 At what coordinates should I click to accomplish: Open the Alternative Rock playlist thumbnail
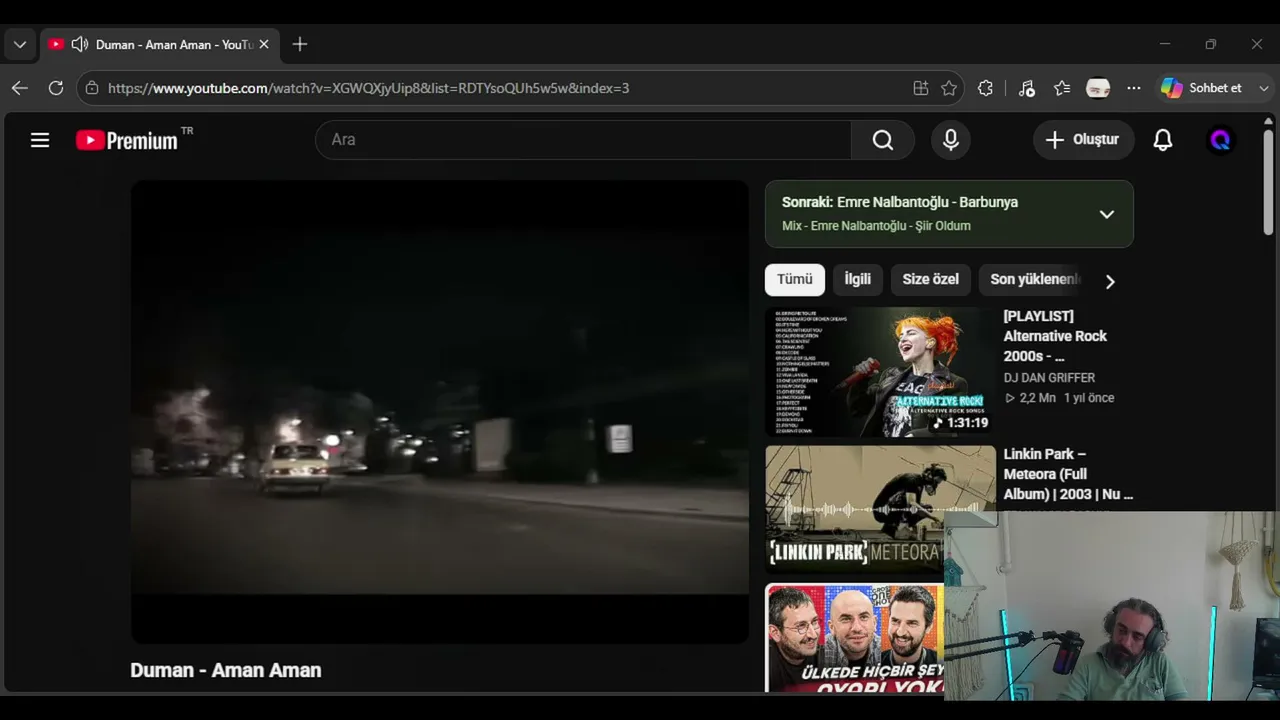coord(880,372)
